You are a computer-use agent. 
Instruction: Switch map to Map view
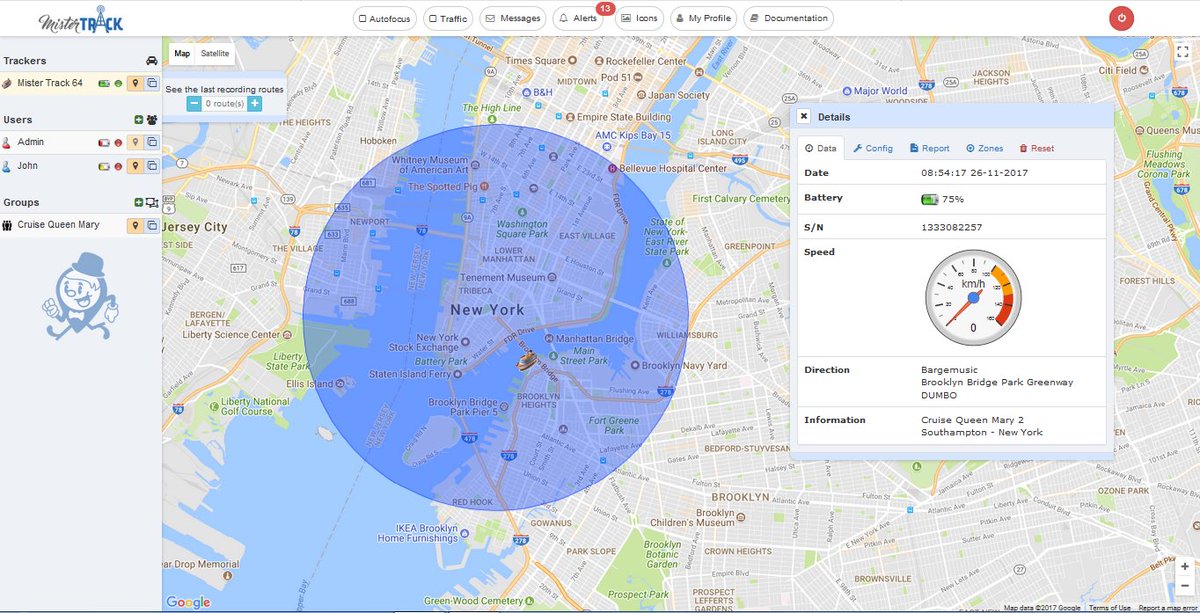182,54
